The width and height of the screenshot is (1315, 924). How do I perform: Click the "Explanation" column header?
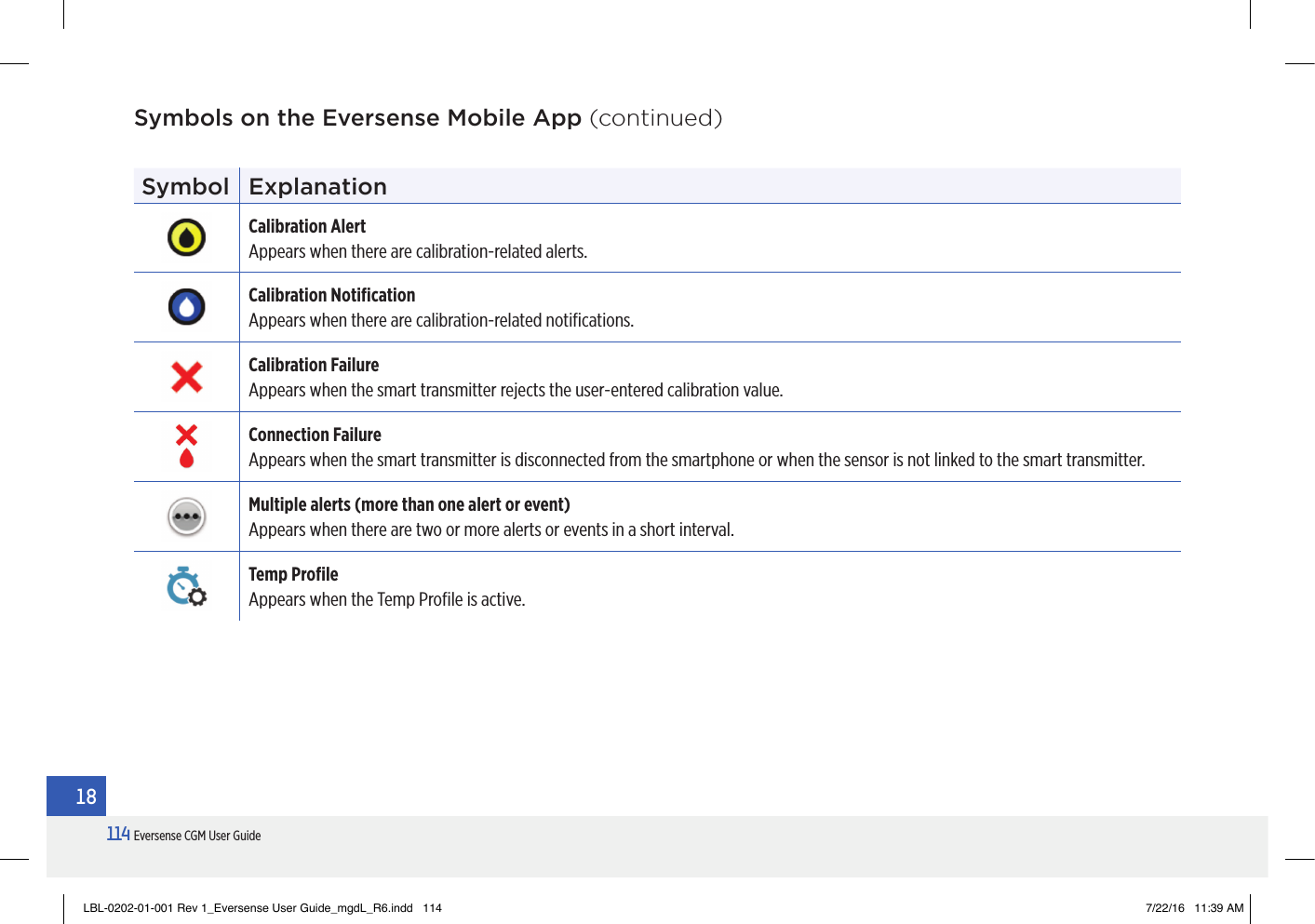point(317,186)
